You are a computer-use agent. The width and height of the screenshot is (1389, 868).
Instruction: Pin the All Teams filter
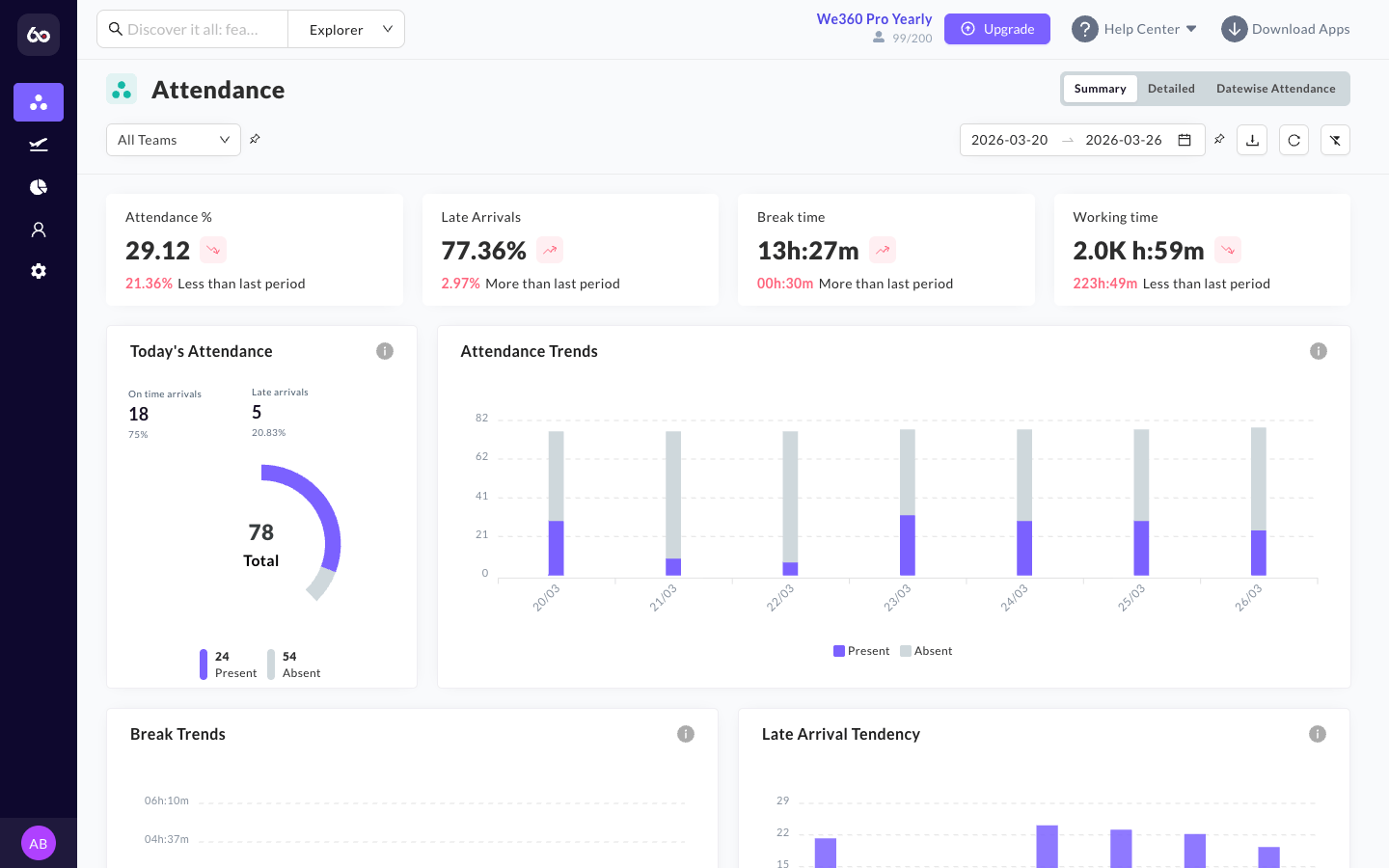pos(255,139)
